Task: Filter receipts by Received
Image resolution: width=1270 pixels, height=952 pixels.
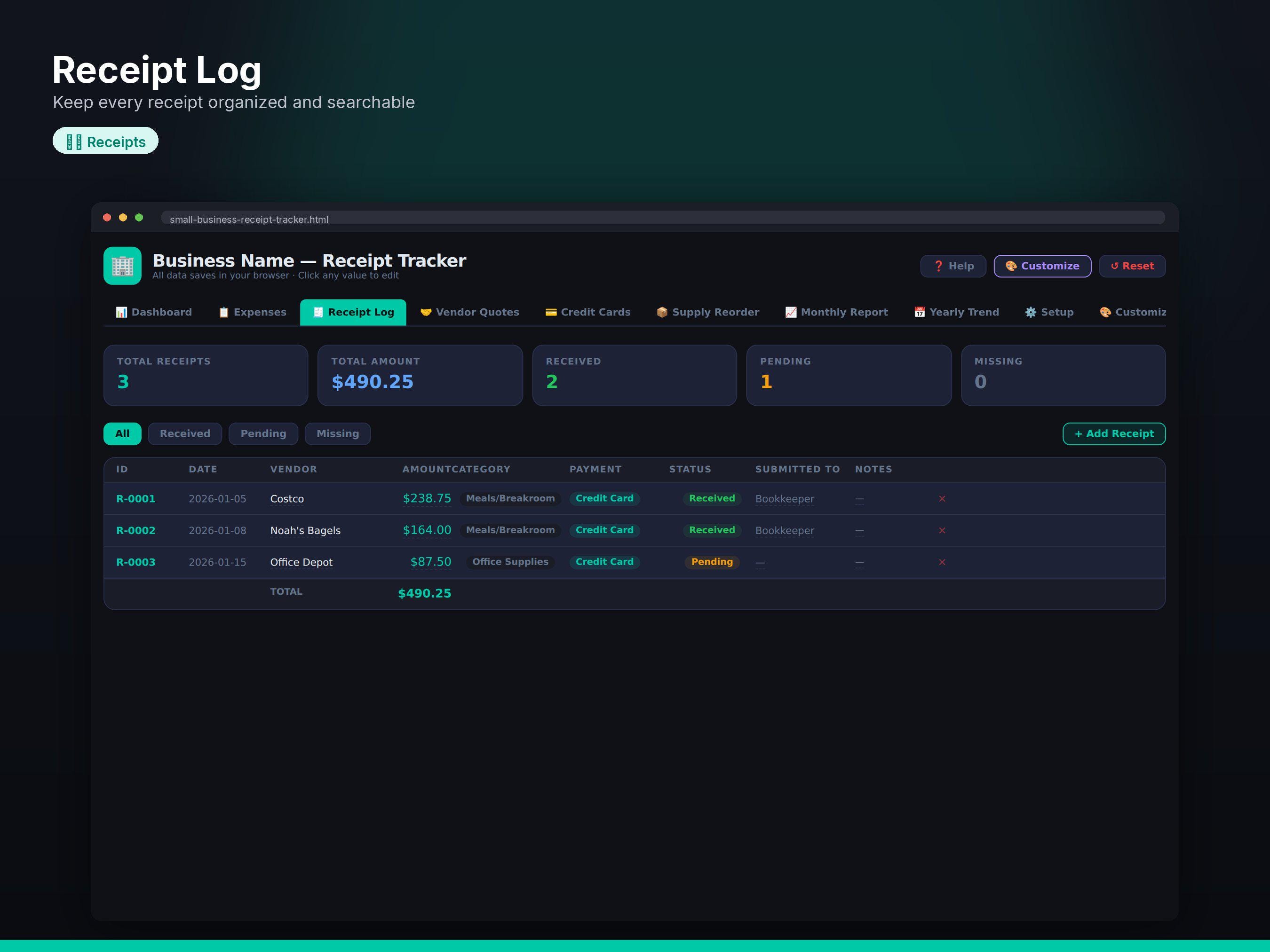Action: pos(185,434)
